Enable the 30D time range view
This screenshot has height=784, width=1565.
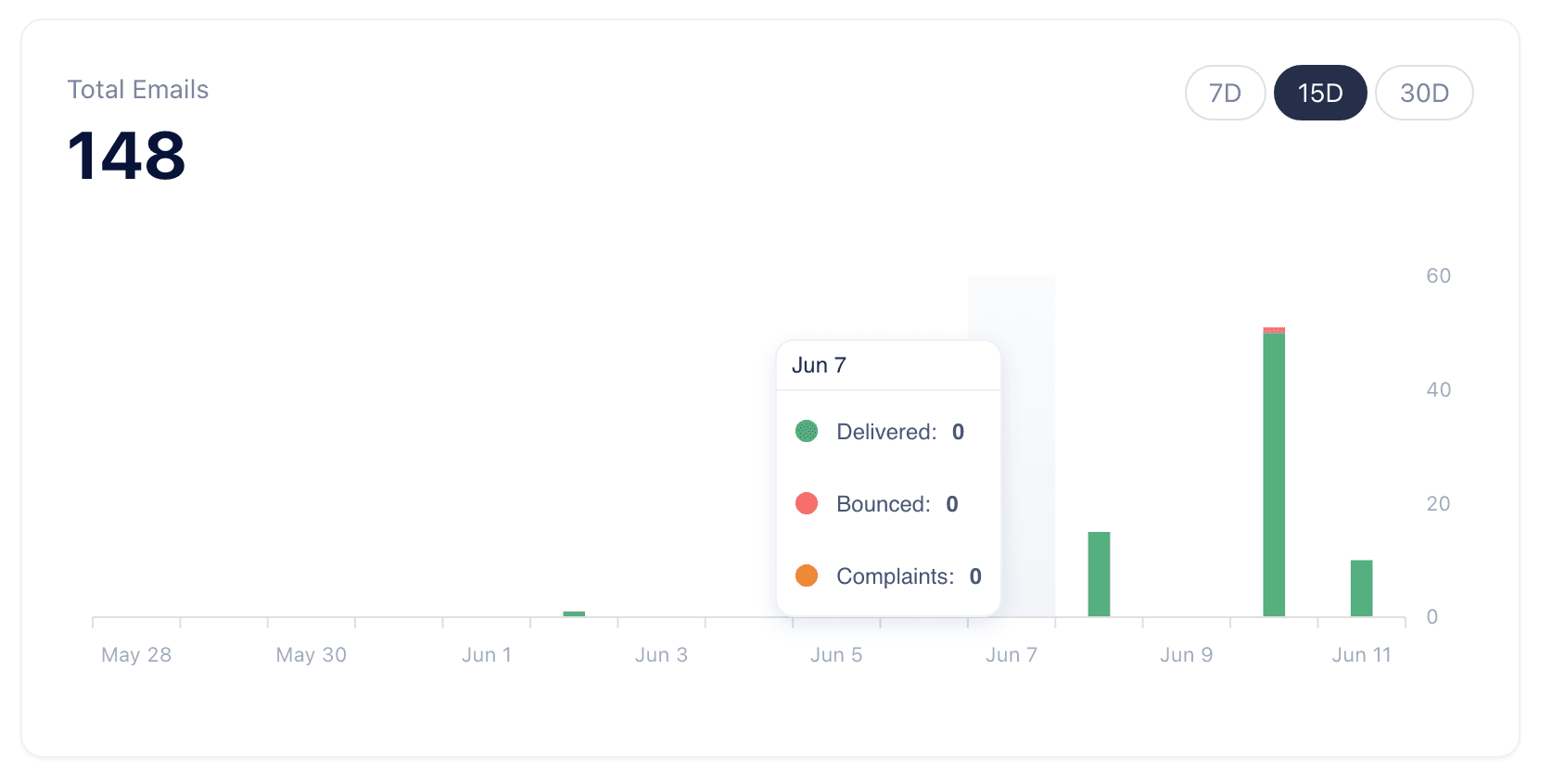click(1424, 93)
